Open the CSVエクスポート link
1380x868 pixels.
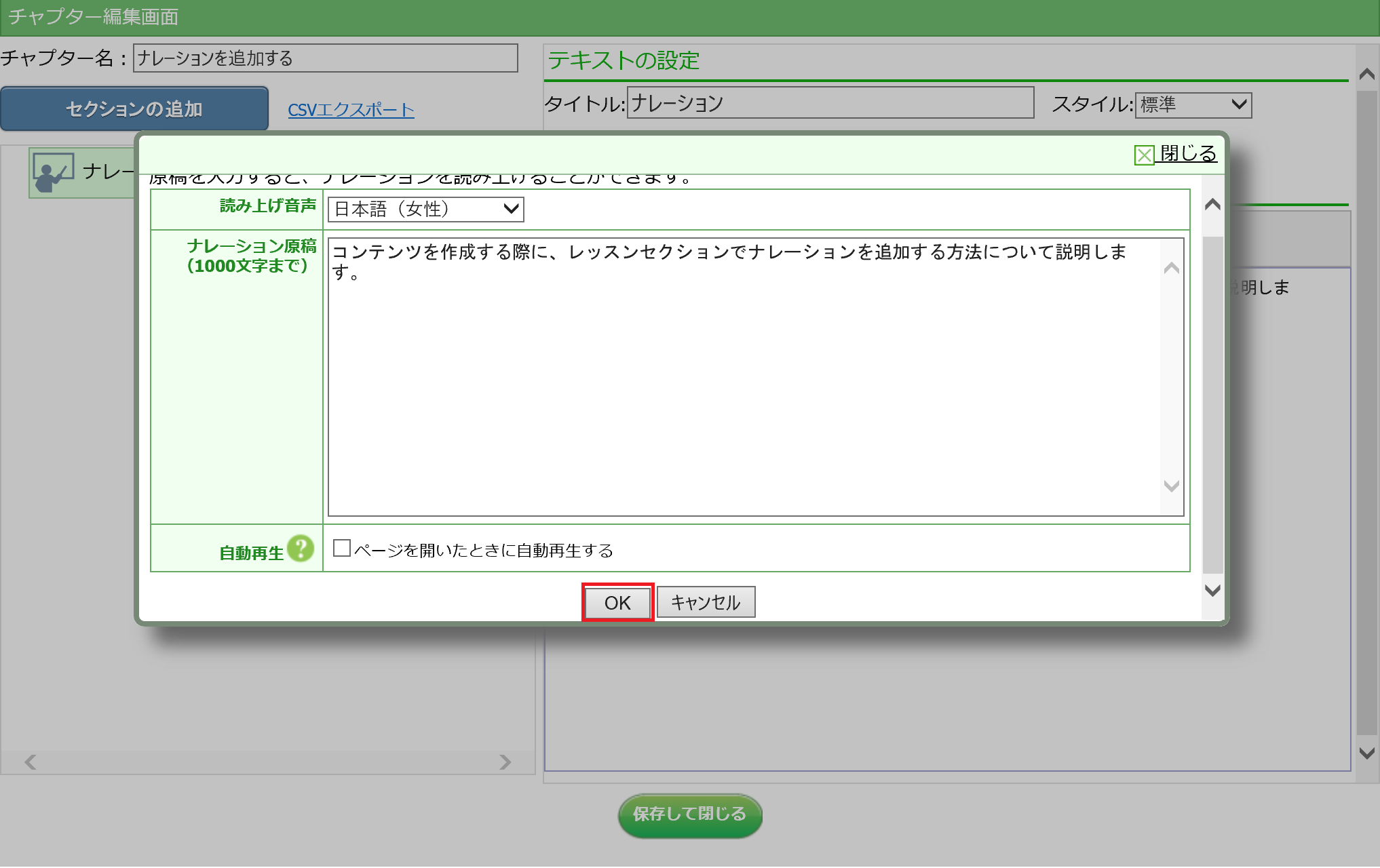pos(351,110)
